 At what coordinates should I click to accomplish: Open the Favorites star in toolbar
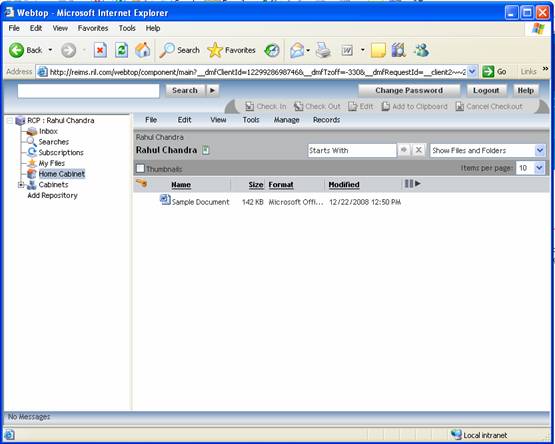pos(214,50)
